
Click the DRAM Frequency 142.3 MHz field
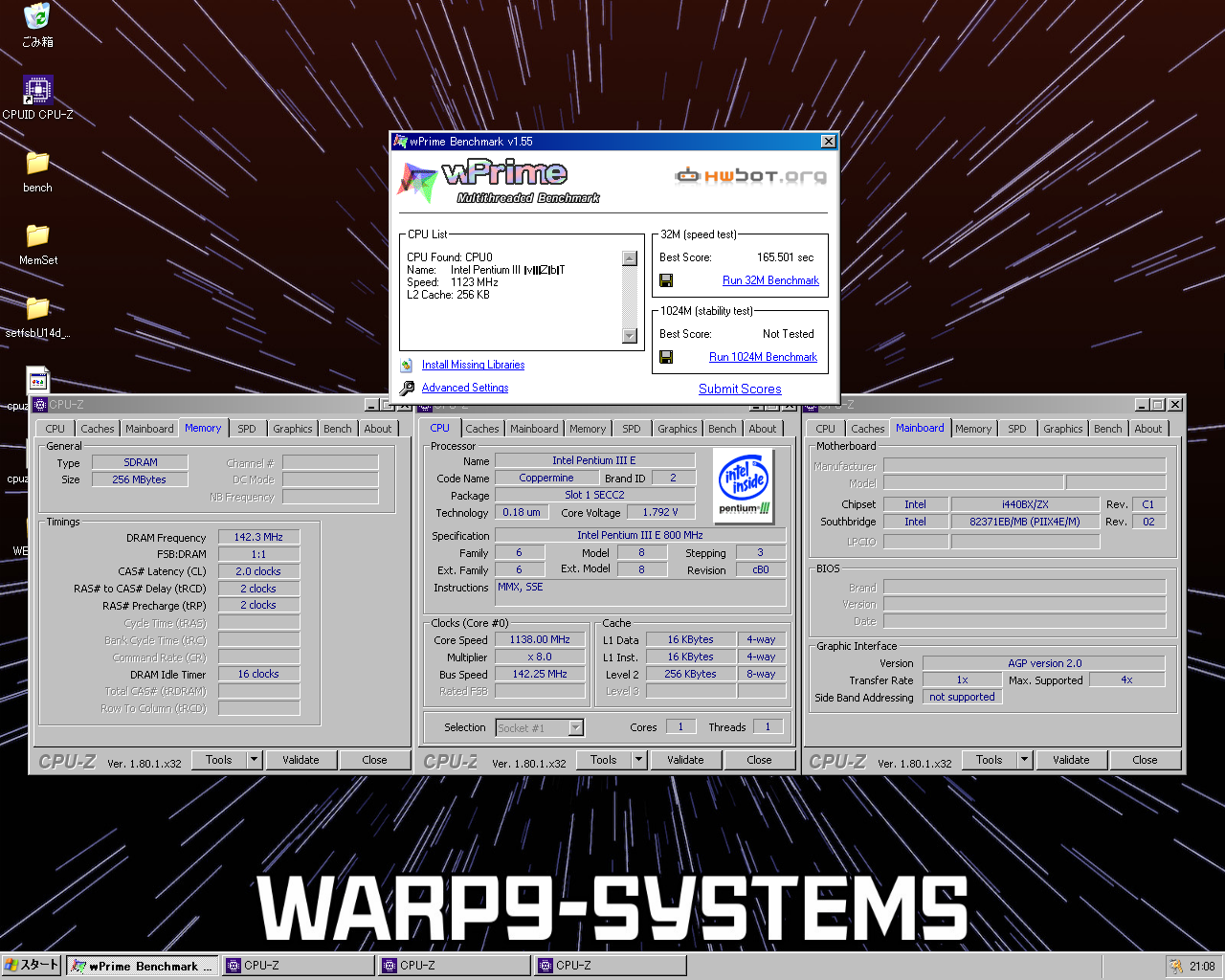click(x=258, y=537)
